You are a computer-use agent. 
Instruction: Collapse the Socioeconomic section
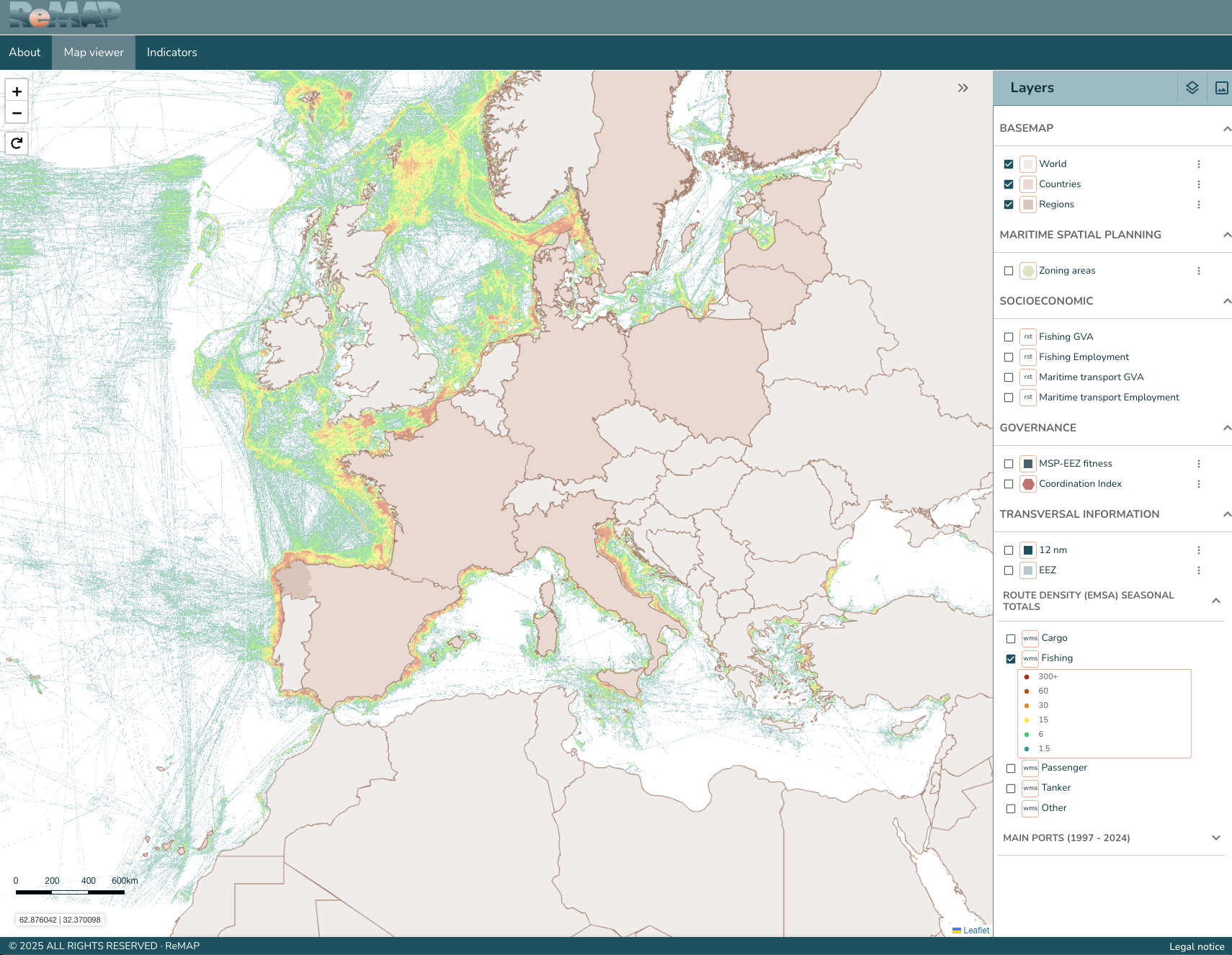pos(1226,301)
